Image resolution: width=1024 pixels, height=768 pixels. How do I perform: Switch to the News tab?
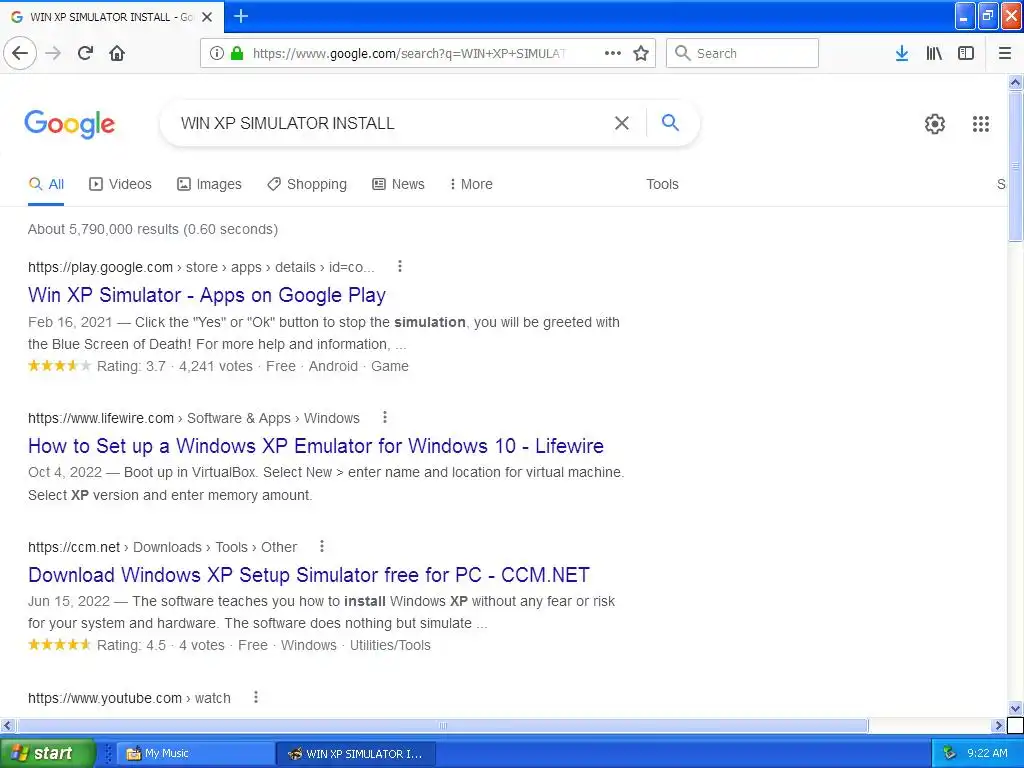click(x=398, y=184)
